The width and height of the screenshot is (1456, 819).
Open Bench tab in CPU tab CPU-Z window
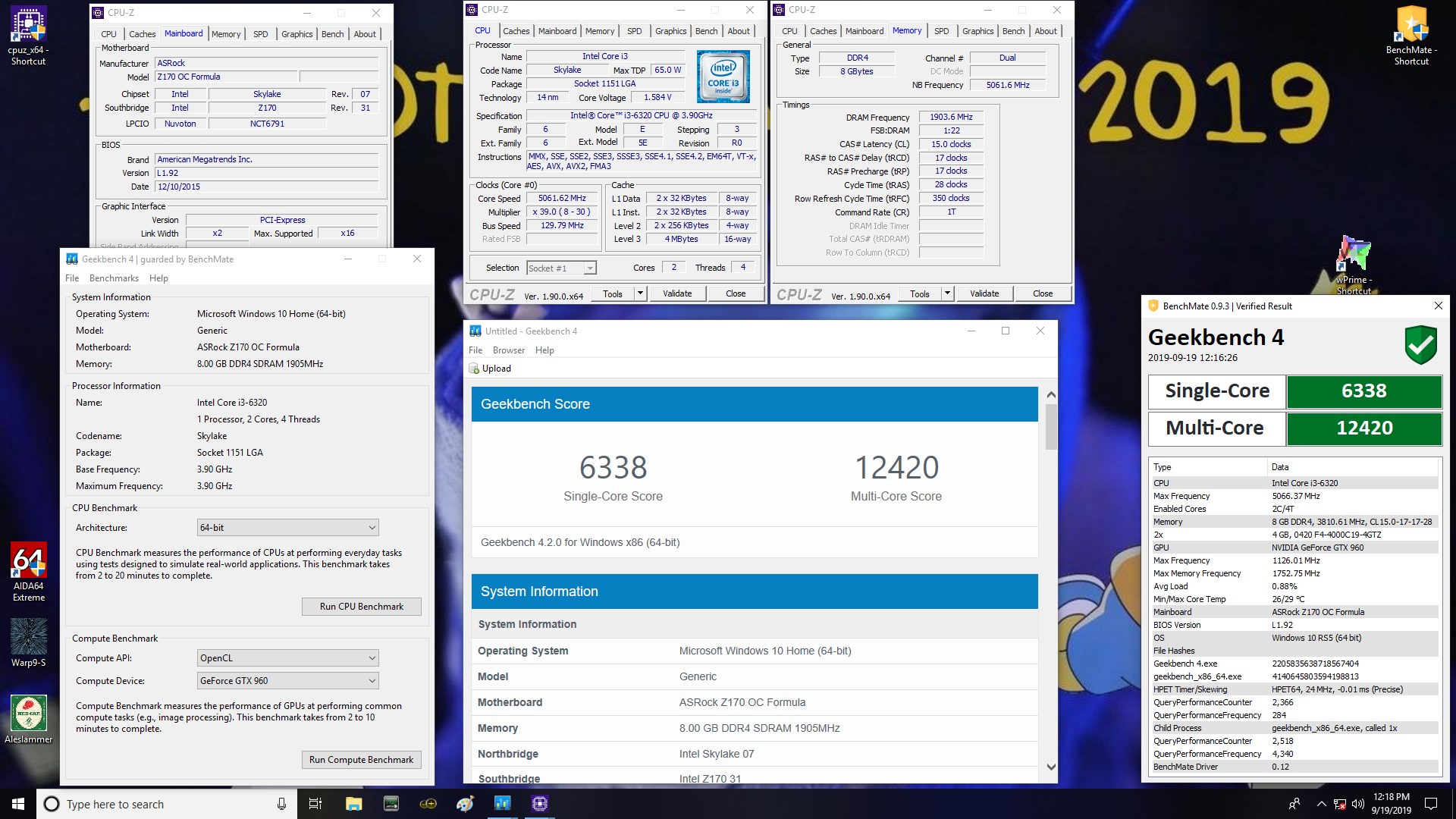click(x=706, y=31)
